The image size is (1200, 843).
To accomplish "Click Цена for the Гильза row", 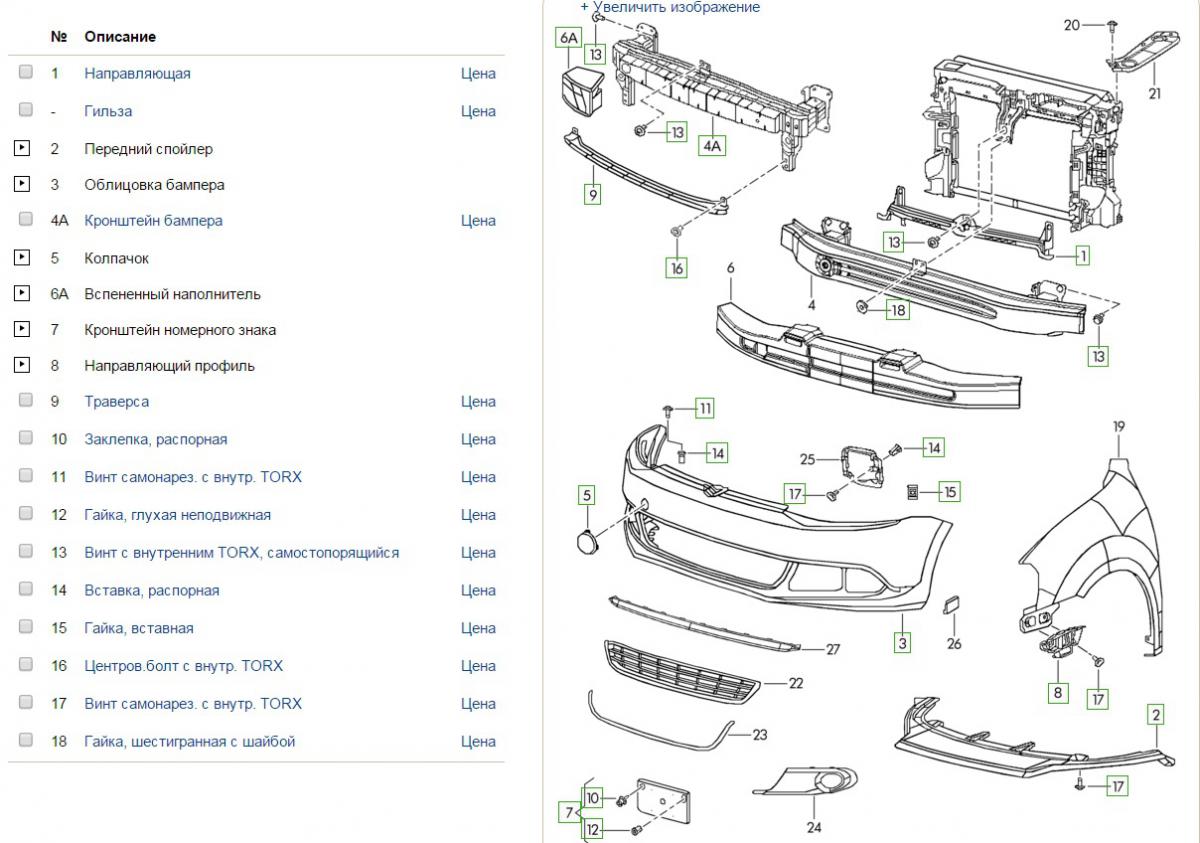I will click(478, 111).
